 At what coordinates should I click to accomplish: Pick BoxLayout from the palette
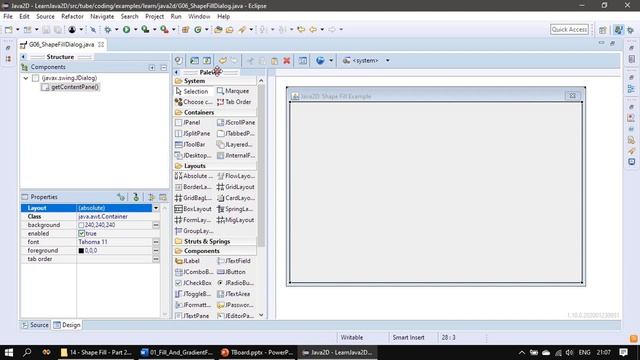[x=193, y=209]
